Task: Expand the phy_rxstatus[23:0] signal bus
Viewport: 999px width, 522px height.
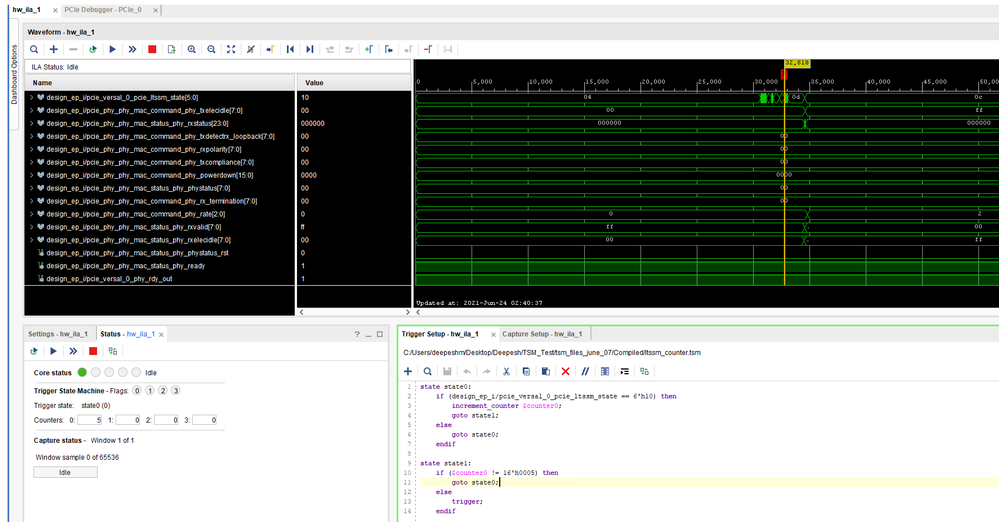Action: click(31, 123)
